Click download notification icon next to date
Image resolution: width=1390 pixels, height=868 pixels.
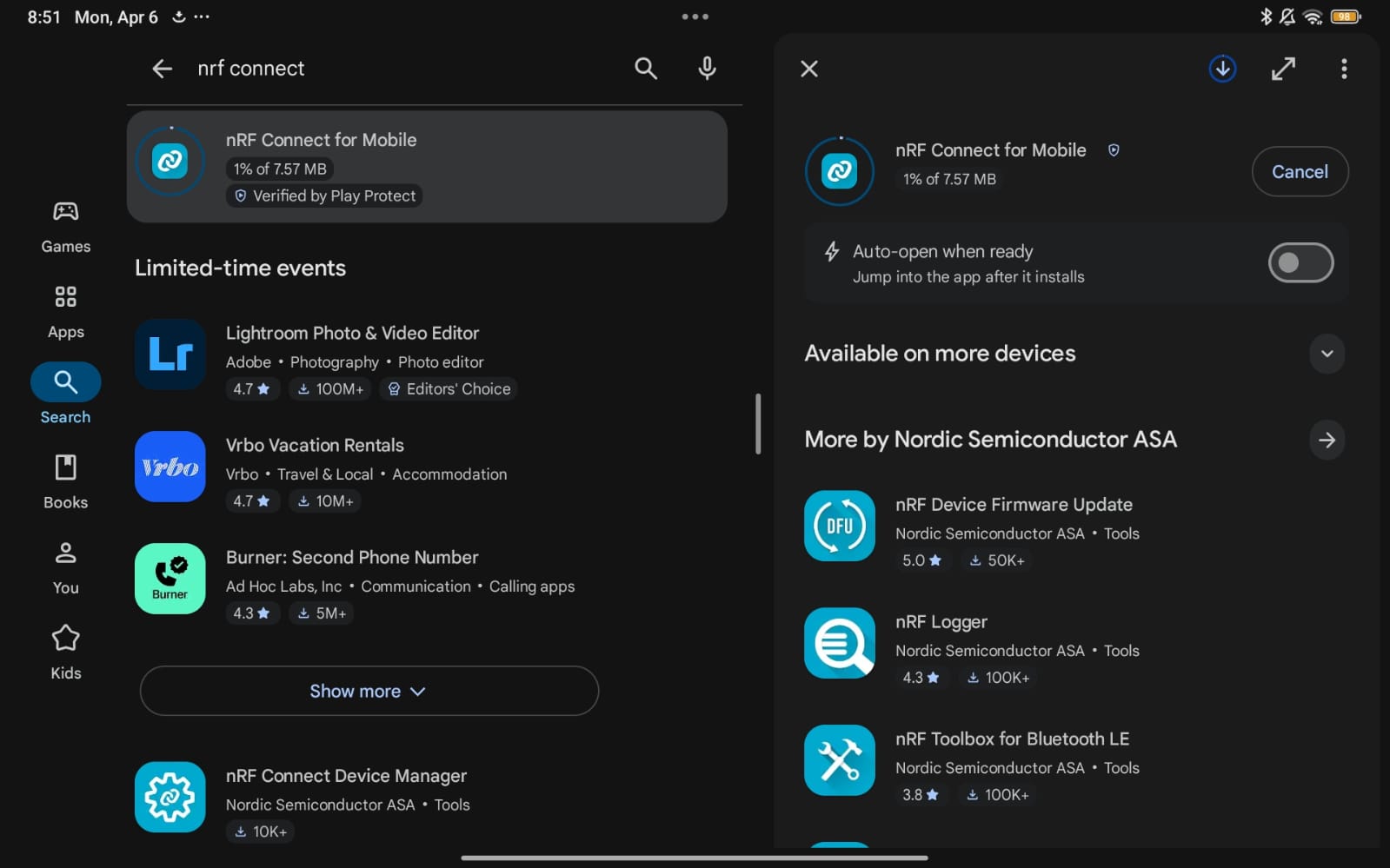[179, 17]
